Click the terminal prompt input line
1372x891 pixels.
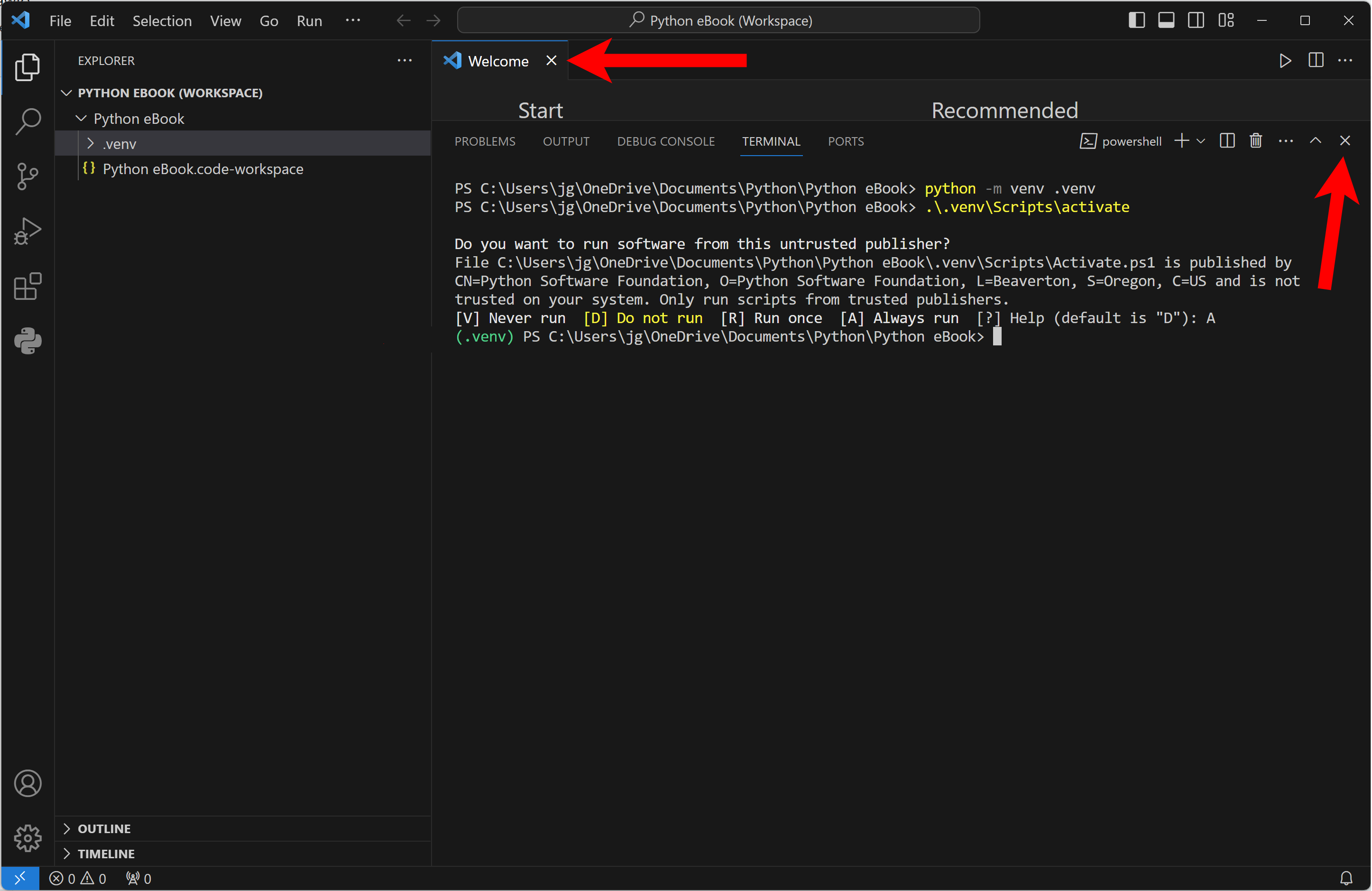(728, 337)
